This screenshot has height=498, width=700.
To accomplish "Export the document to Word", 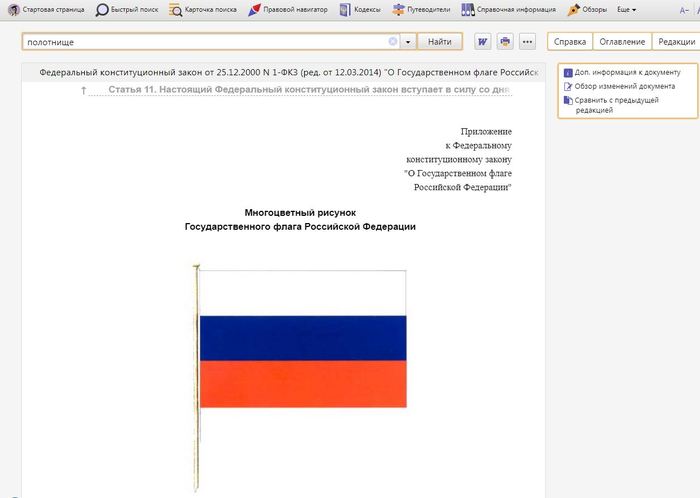I will pyautogui.click(x=483, y=42).
